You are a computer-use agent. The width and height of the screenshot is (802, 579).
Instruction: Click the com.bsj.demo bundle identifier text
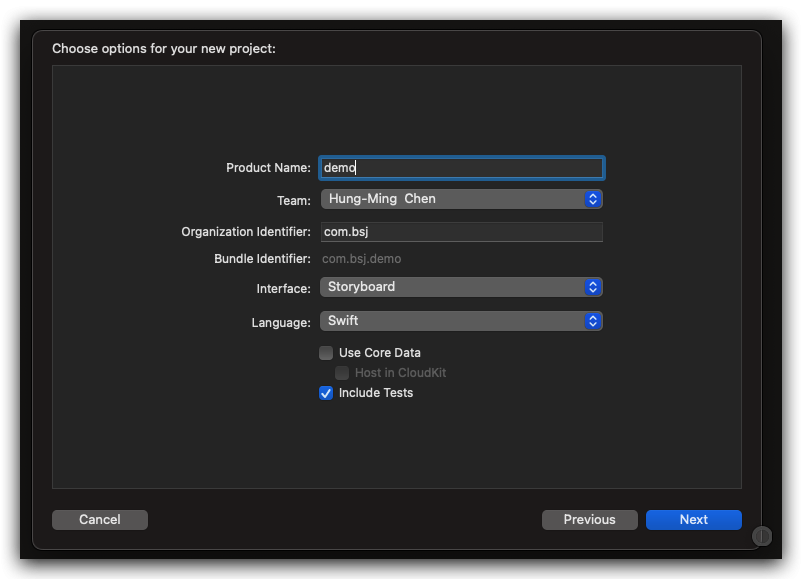click(362, 259)
